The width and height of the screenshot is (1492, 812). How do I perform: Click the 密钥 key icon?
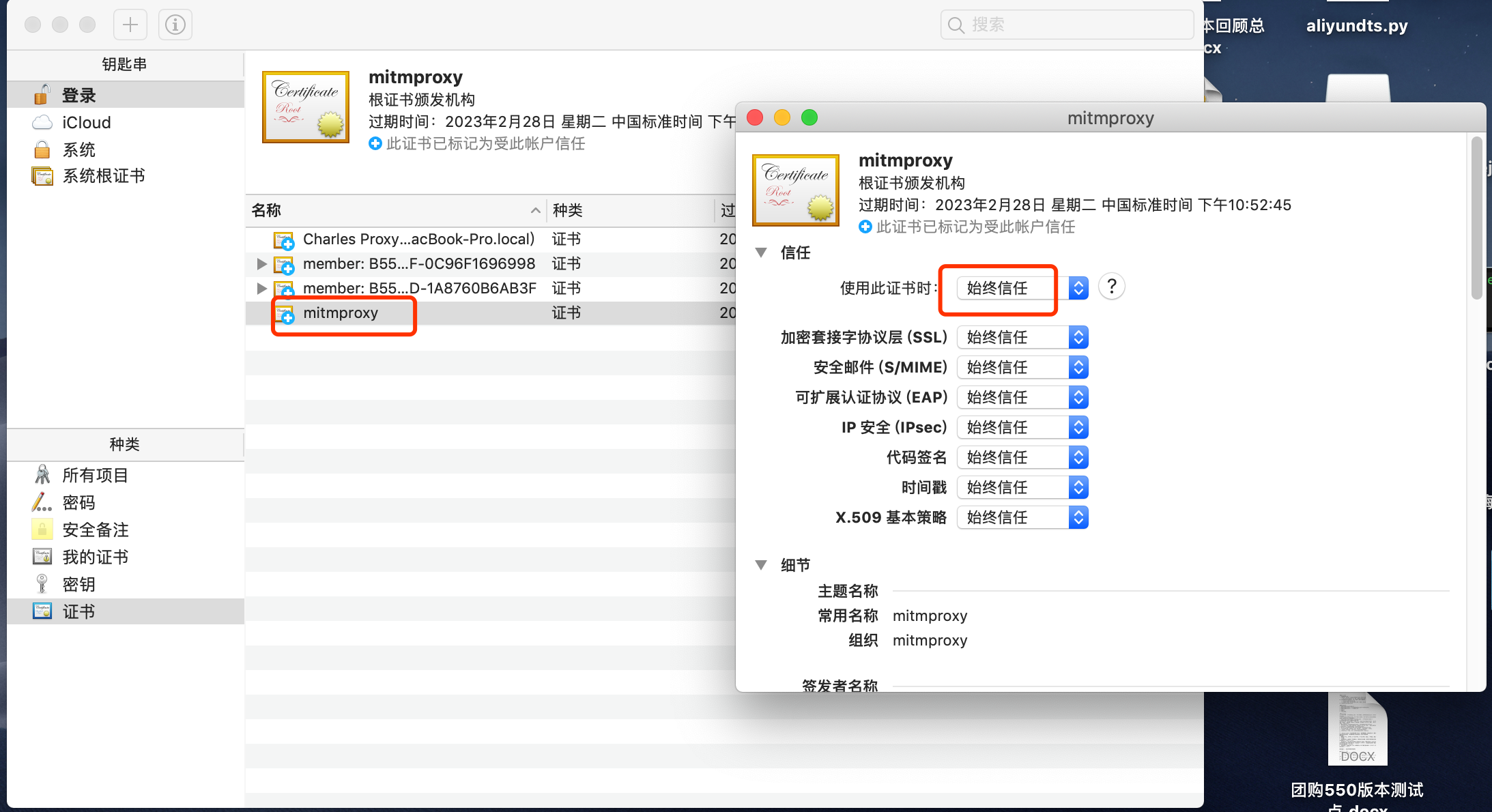pyautogui.click(x=42, y=583)
